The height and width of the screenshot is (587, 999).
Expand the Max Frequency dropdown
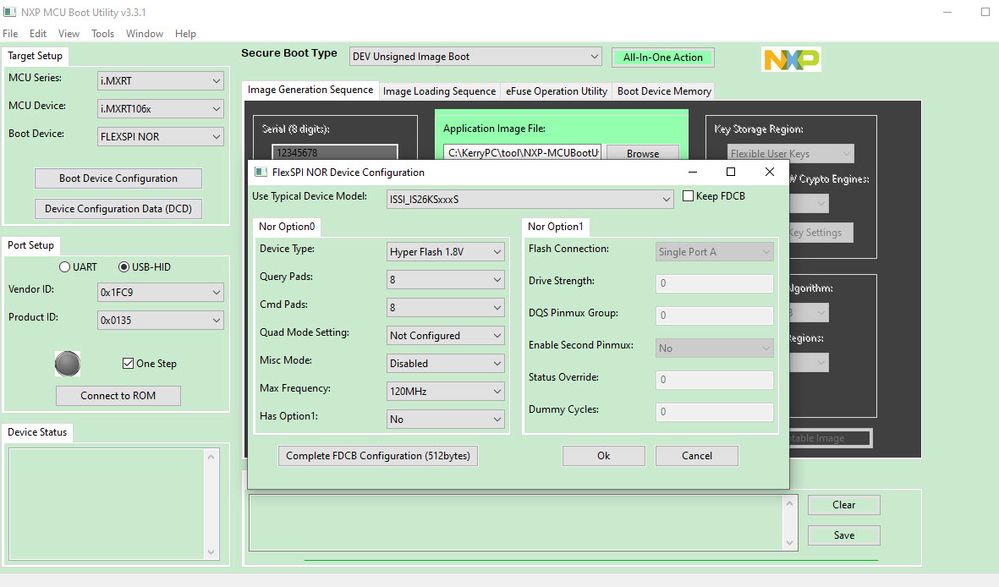[x=445, y=391]
